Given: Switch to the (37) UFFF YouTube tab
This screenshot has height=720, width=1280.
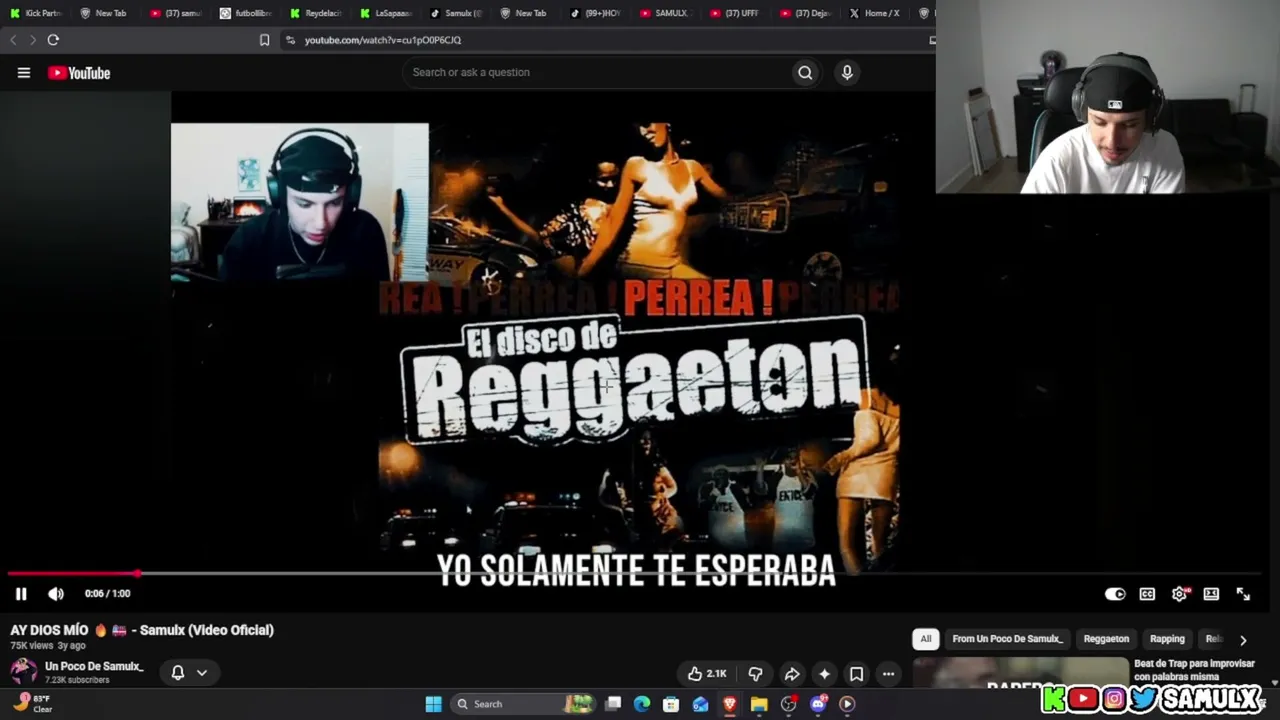Looking at the screenshot, I should (x=736, y=13).
